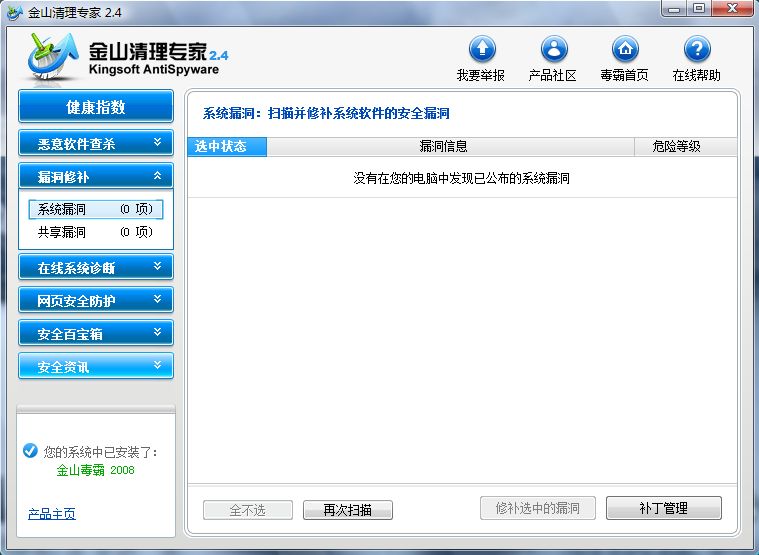Click the 产品社区 label
This screenshot has height=555, width=759.
tap(552, 75)
